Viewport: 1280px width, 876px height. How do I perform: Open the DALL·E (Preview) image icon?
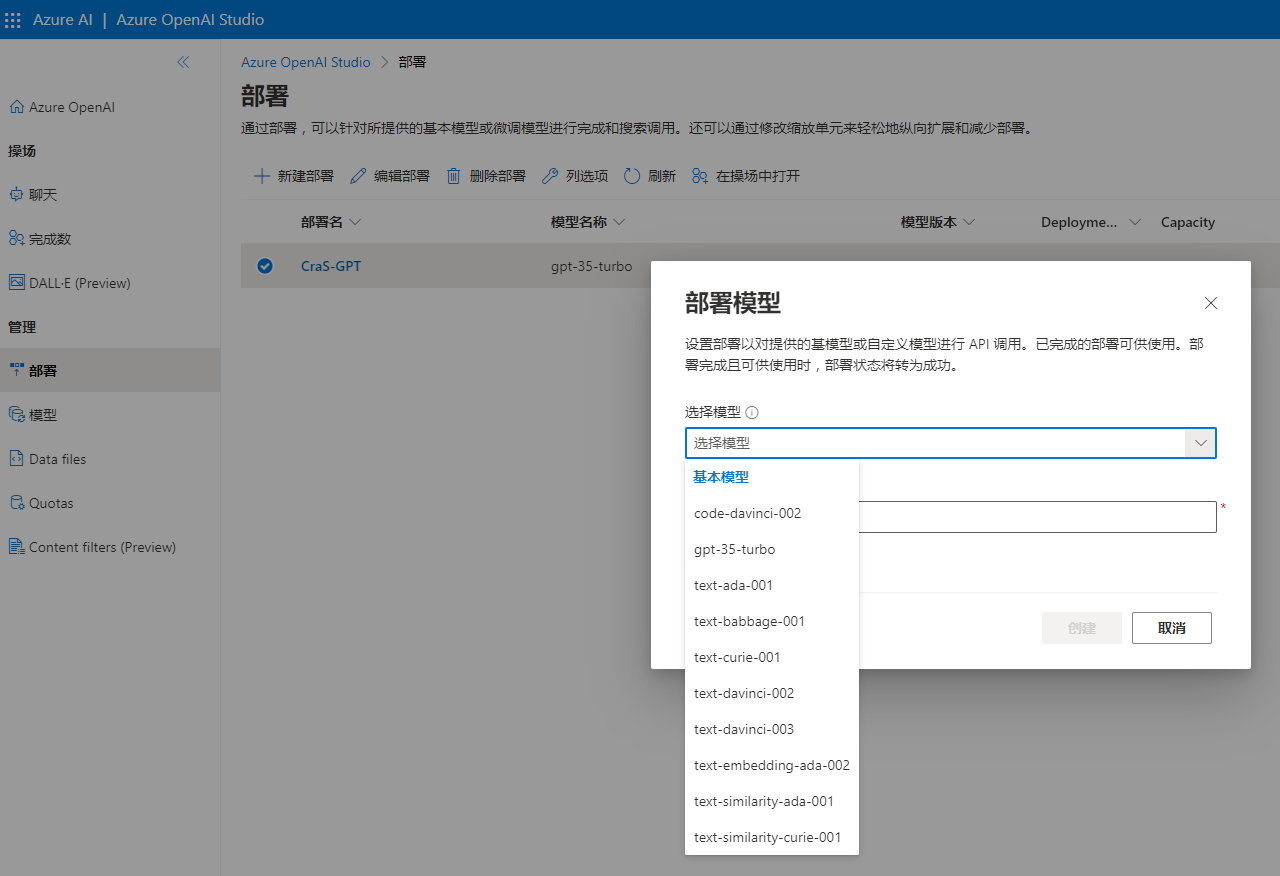pyautogui.click(x=16, y=283)
